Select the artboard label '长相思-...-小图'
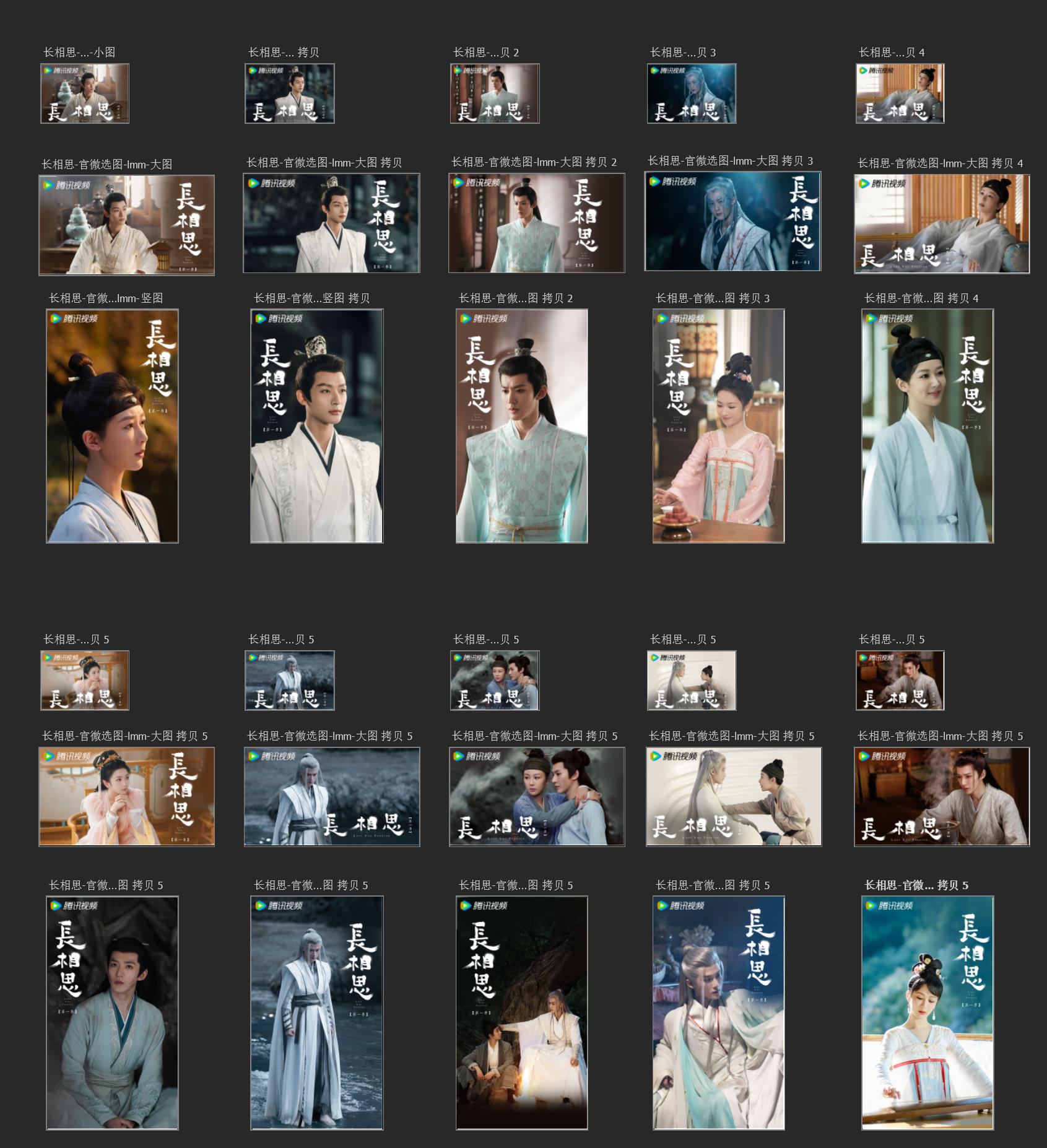Screen dimensions: 1047x1148 (x=79, y=53)
